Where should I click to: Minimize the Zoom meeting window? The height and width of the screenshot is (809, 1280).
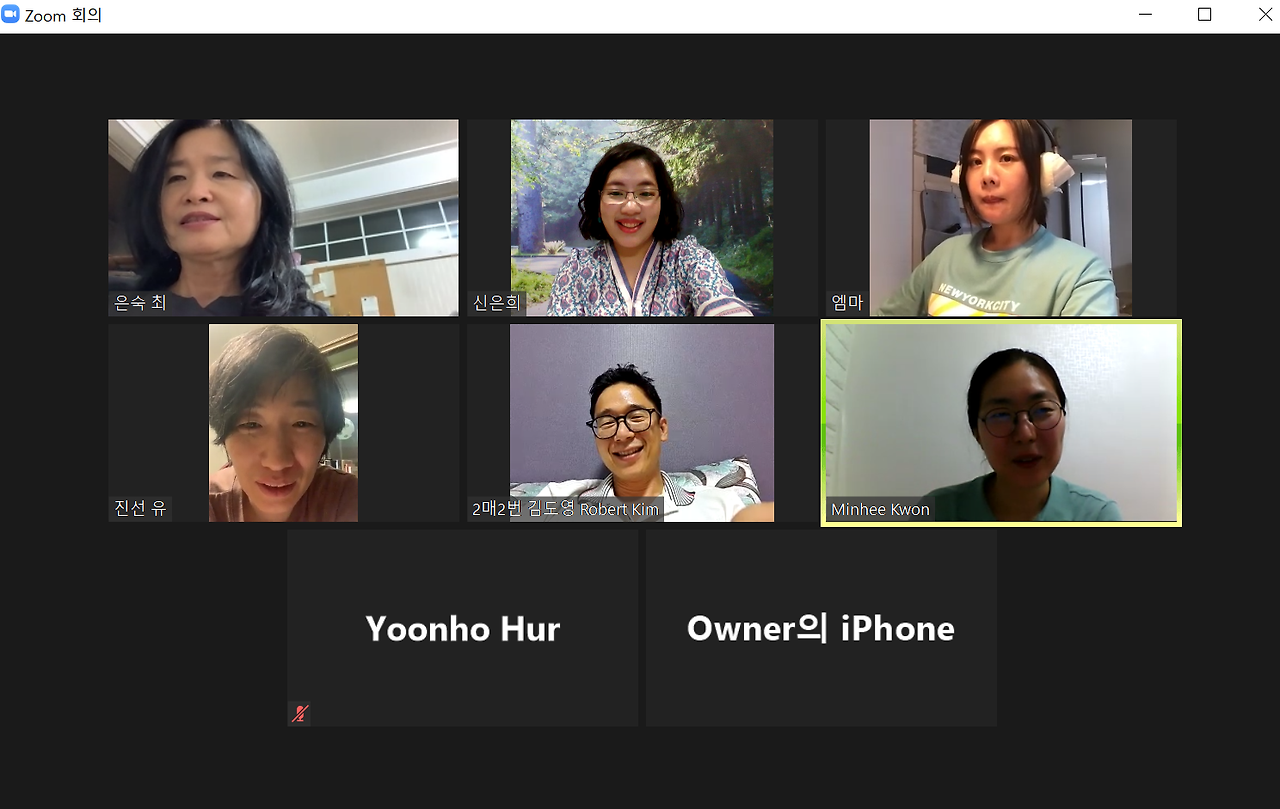pos(1146,15)
